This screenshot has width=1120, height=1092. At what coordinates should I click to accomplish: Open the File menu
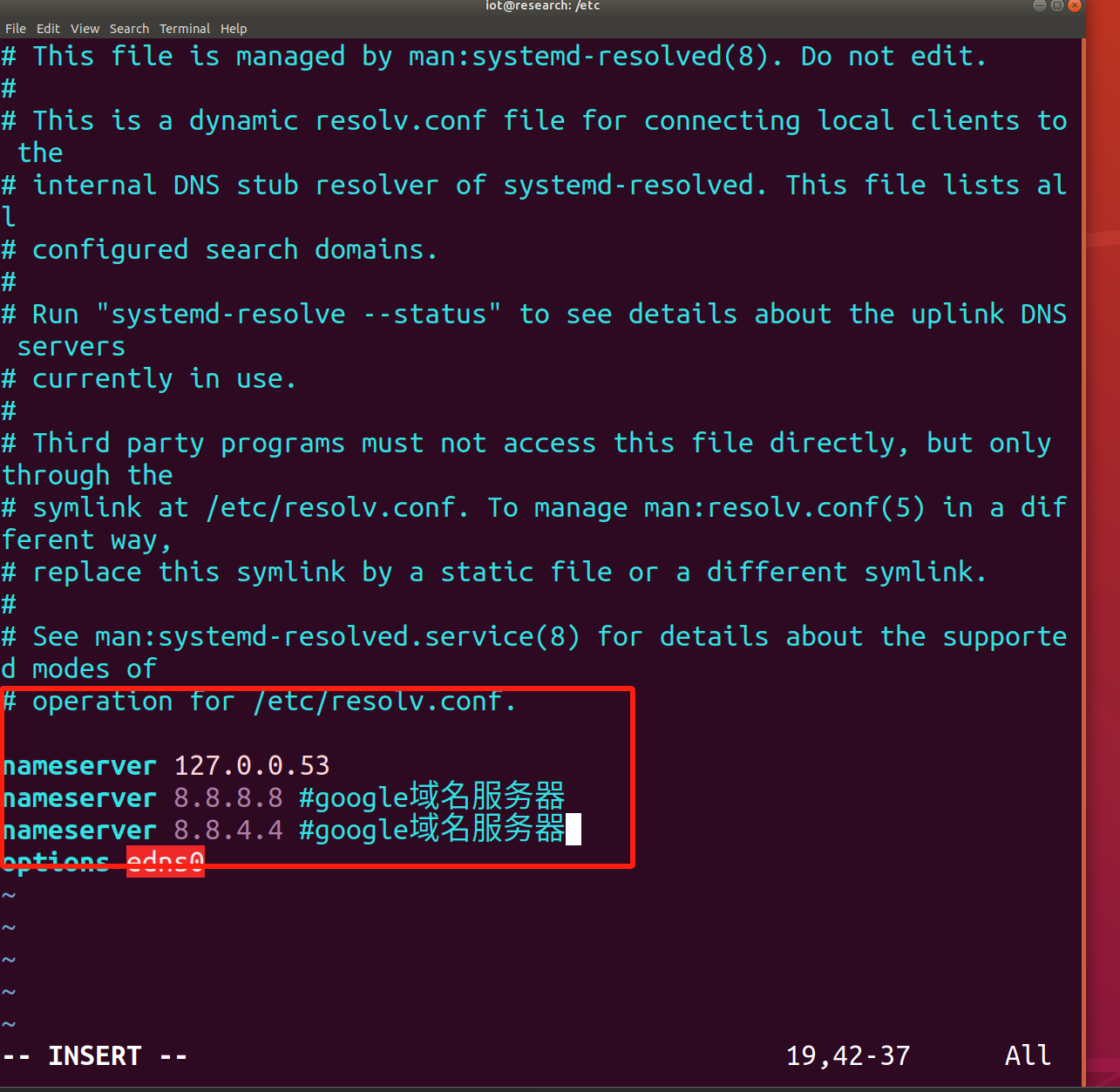click(x=16, y=29)
